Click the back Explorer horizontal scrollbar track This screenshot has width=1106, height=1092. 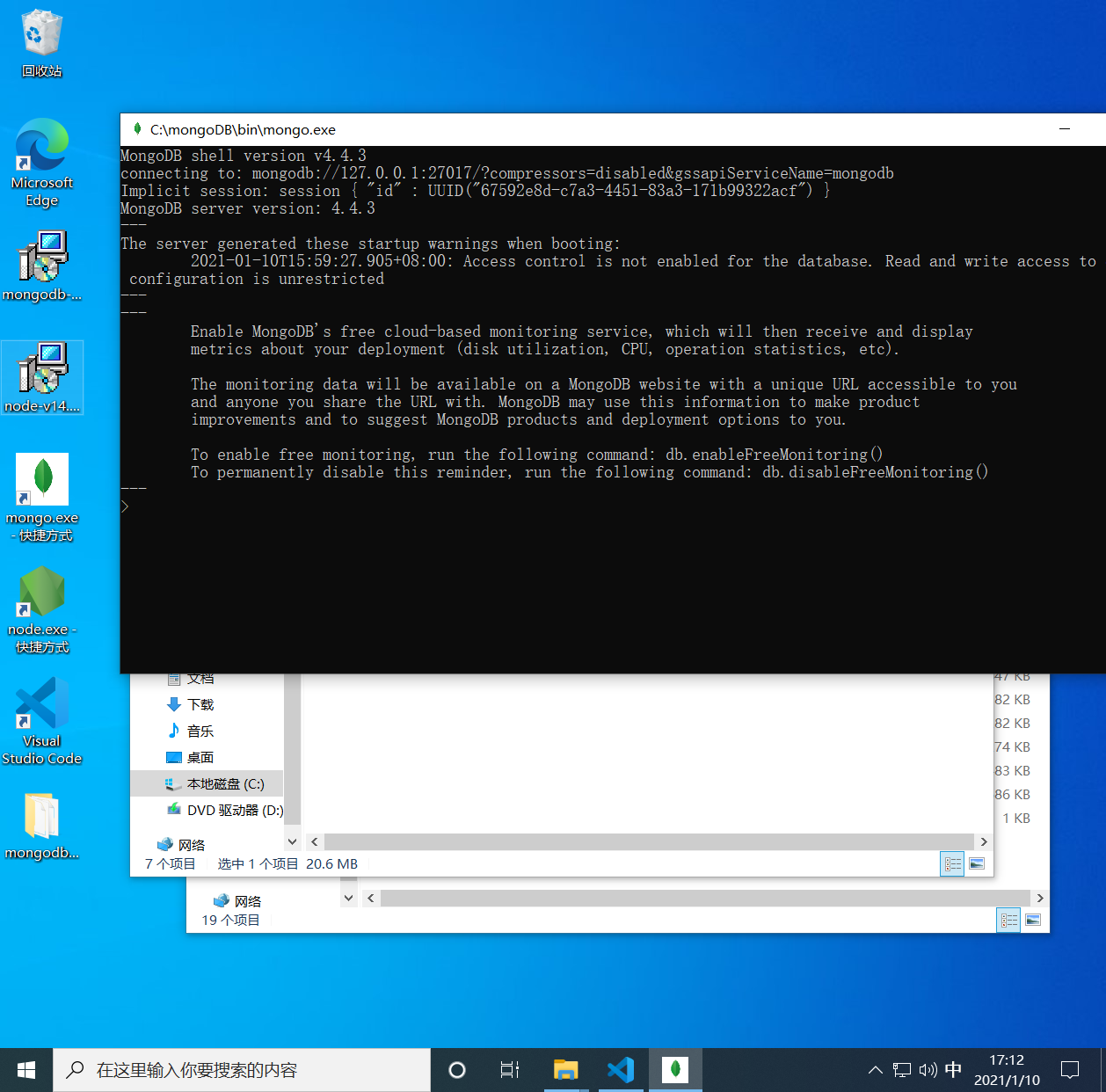705,898
